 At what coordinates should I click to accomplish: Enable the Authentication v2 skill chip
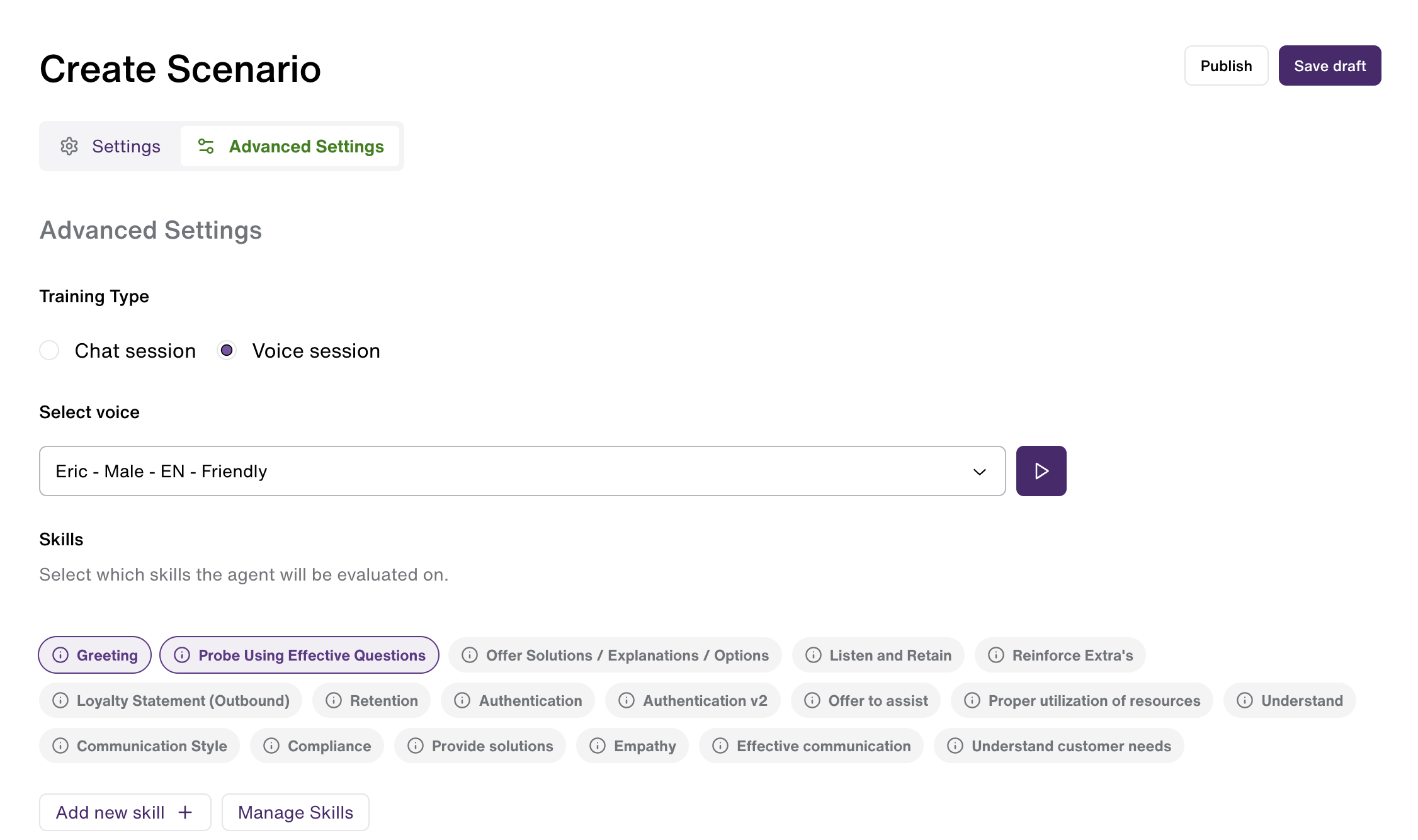click(x=693, y=700)
